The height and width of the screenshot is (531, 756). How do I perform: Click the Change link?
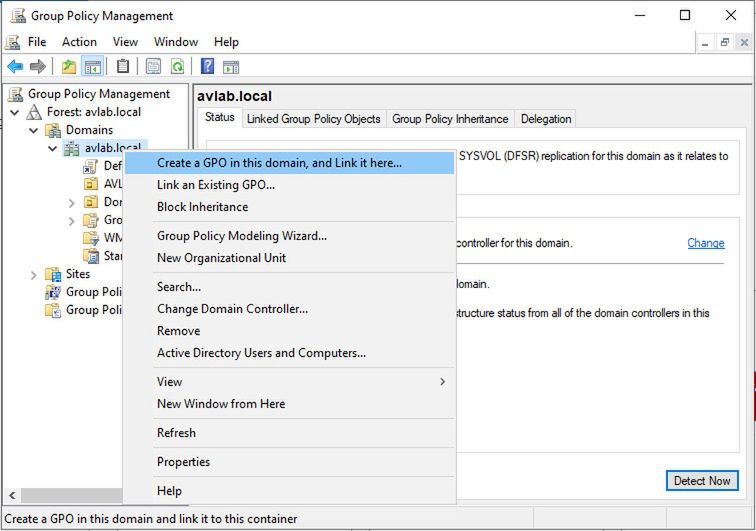coord(705,243)
